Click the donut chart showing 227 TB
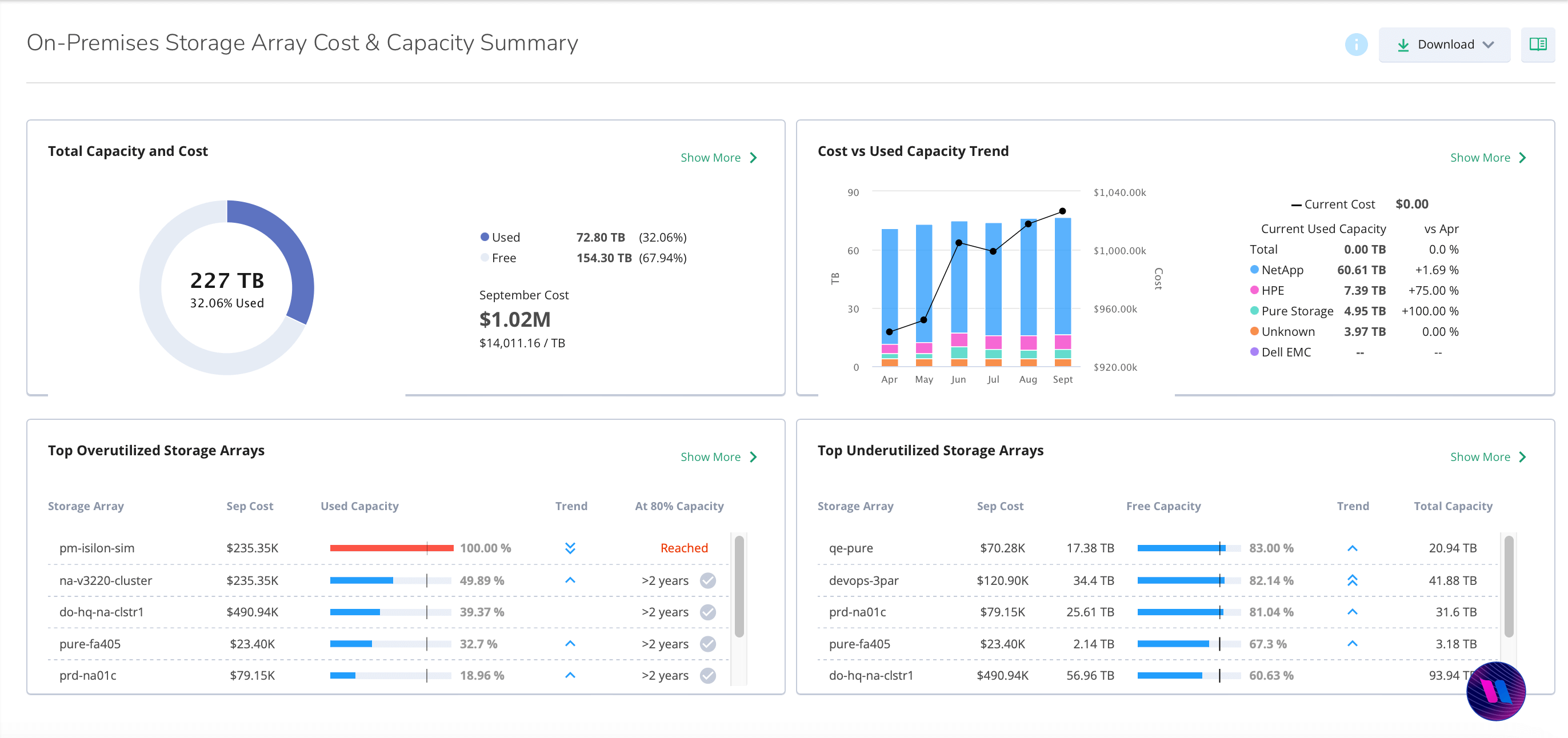 pyautogui.click(x=226, y=287)
